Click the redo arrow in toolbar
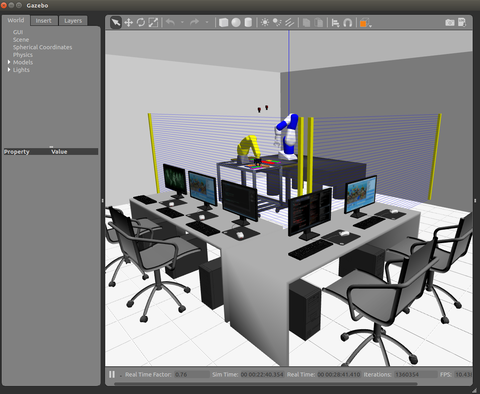Image resolution: width=480 pixels, height=394 pixels. click(194, 22)
